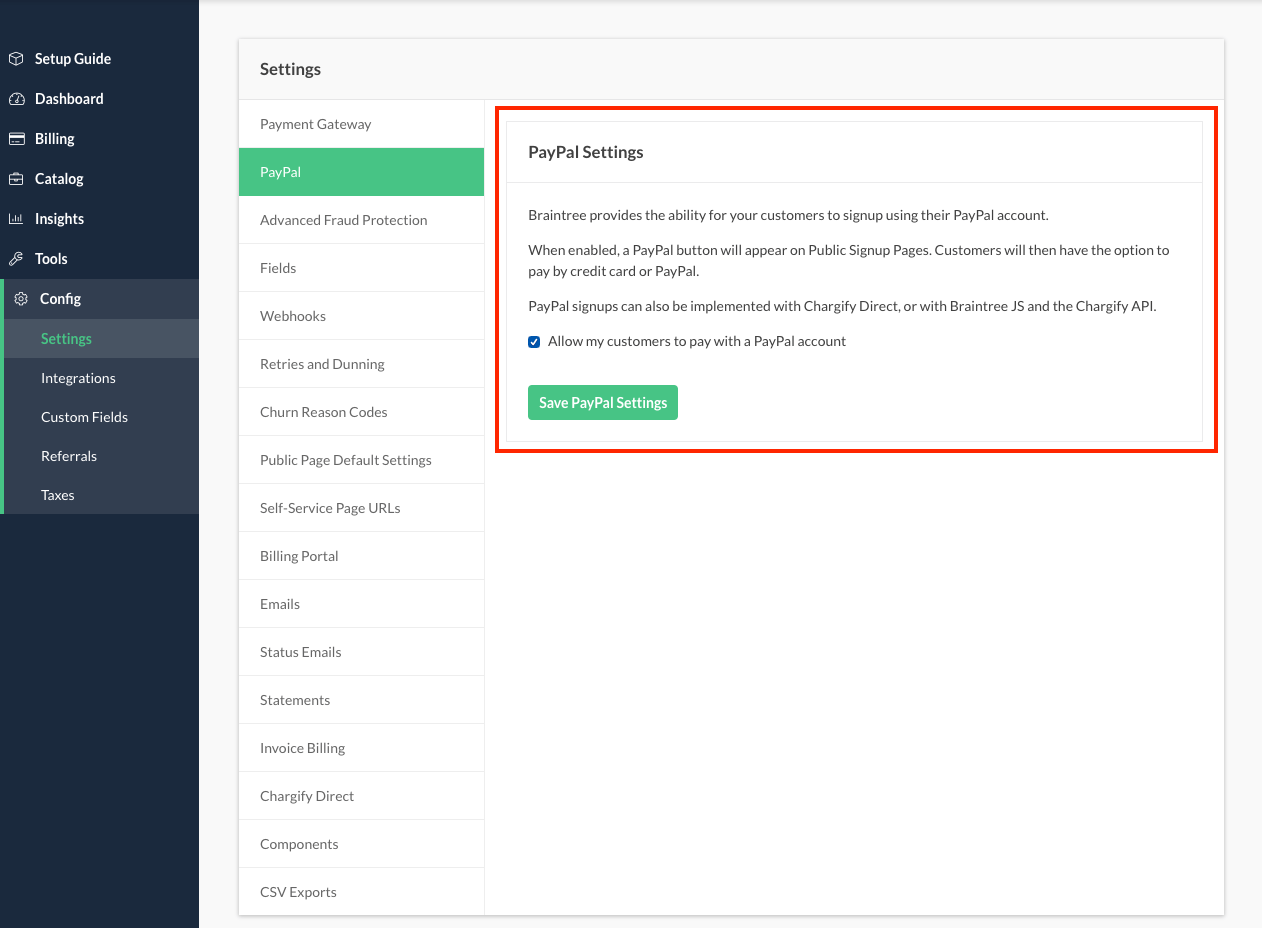Open the Webhooks settings section

pos(293,316)
